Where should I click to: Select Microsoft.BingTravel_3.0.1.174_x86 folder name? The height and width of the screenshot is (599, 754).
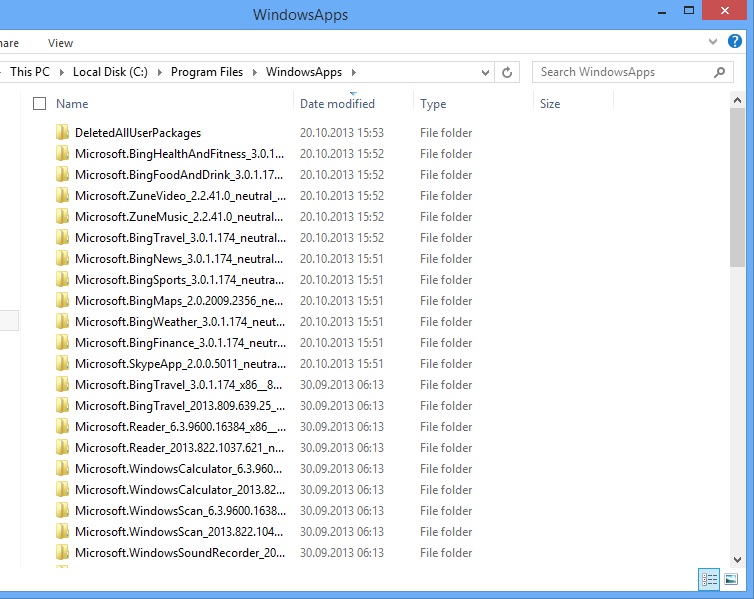(x=178, y=385)
